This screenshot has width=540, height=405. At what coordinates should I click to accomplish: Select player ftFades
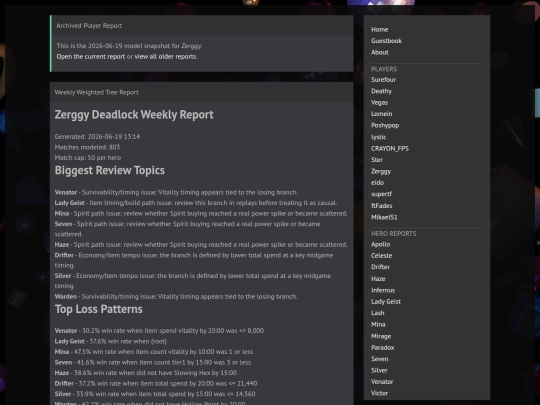tap(382, 206)
